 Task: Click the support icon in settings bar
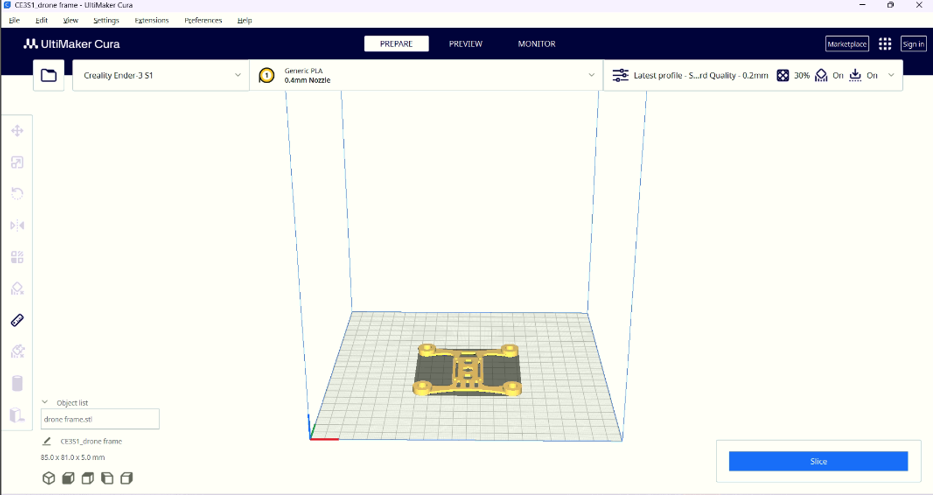coord(821,76)
